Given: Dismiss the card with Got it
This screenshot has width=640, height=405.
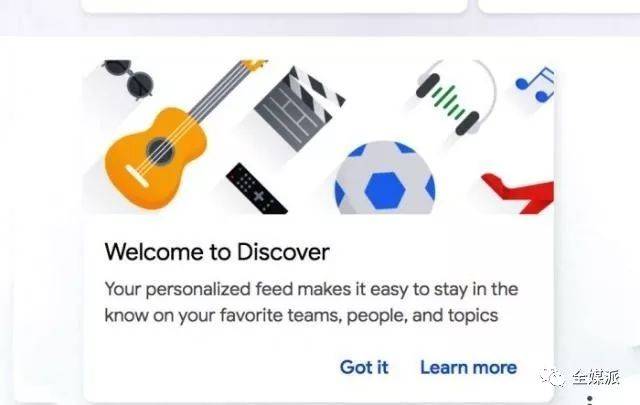Looking at the screenshot, I should (364, 367).
